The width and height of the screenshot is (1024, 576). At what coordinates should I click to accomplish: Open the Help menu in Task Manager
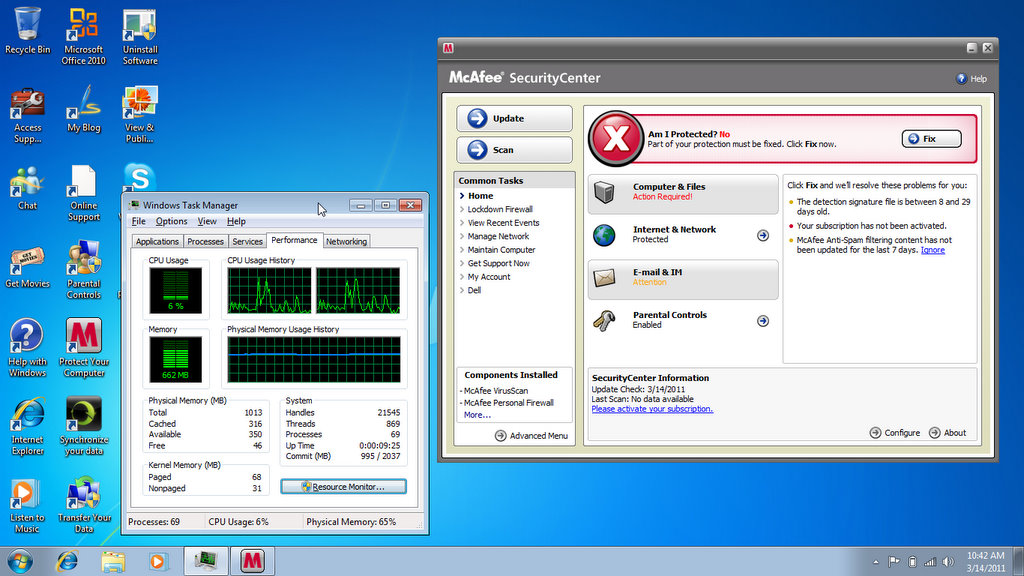point(236,221)
